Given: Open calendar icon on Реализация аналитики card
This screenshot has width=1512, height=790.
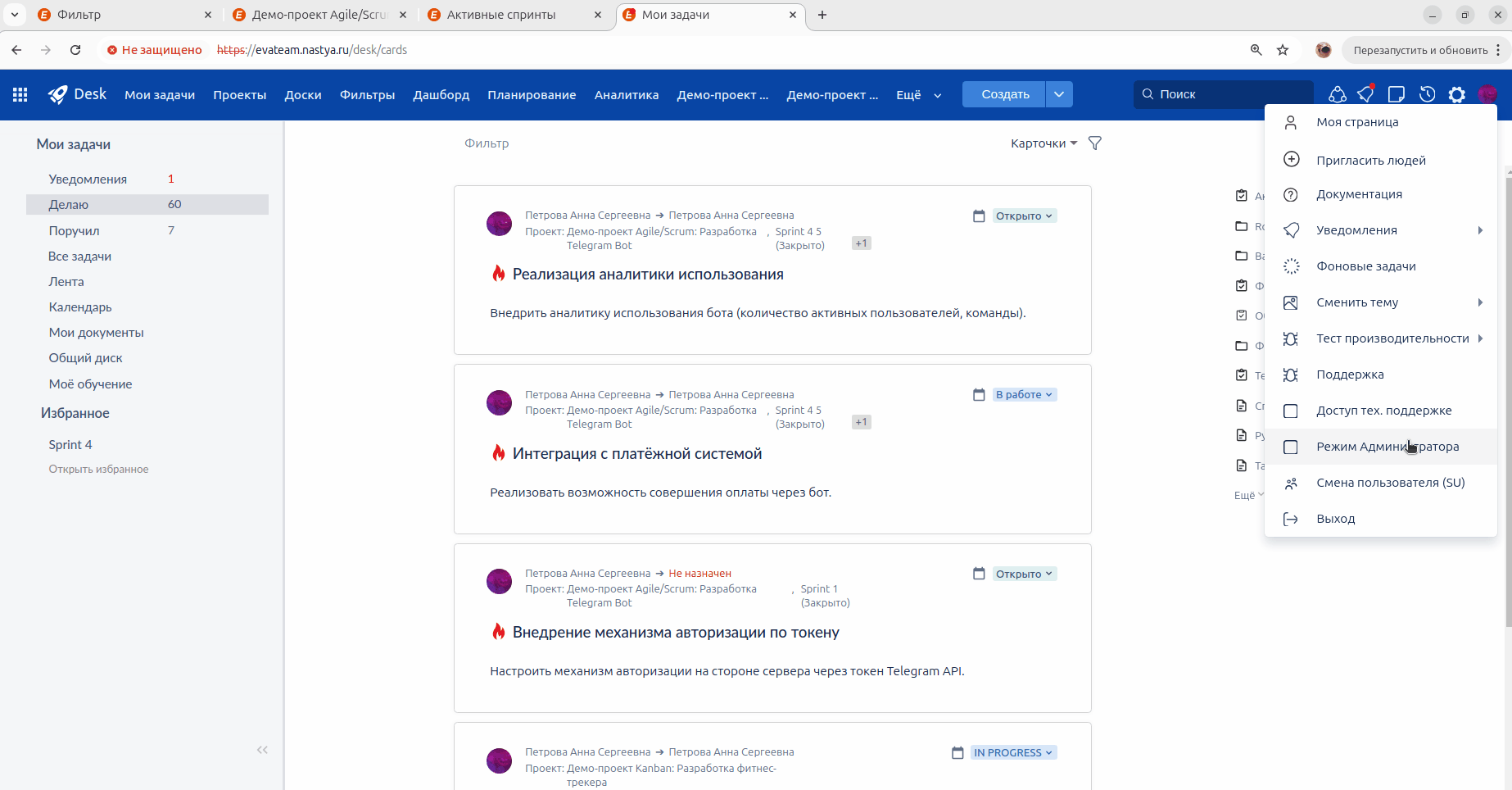Looking at the screenshot, I should click(x=979, y=216).
